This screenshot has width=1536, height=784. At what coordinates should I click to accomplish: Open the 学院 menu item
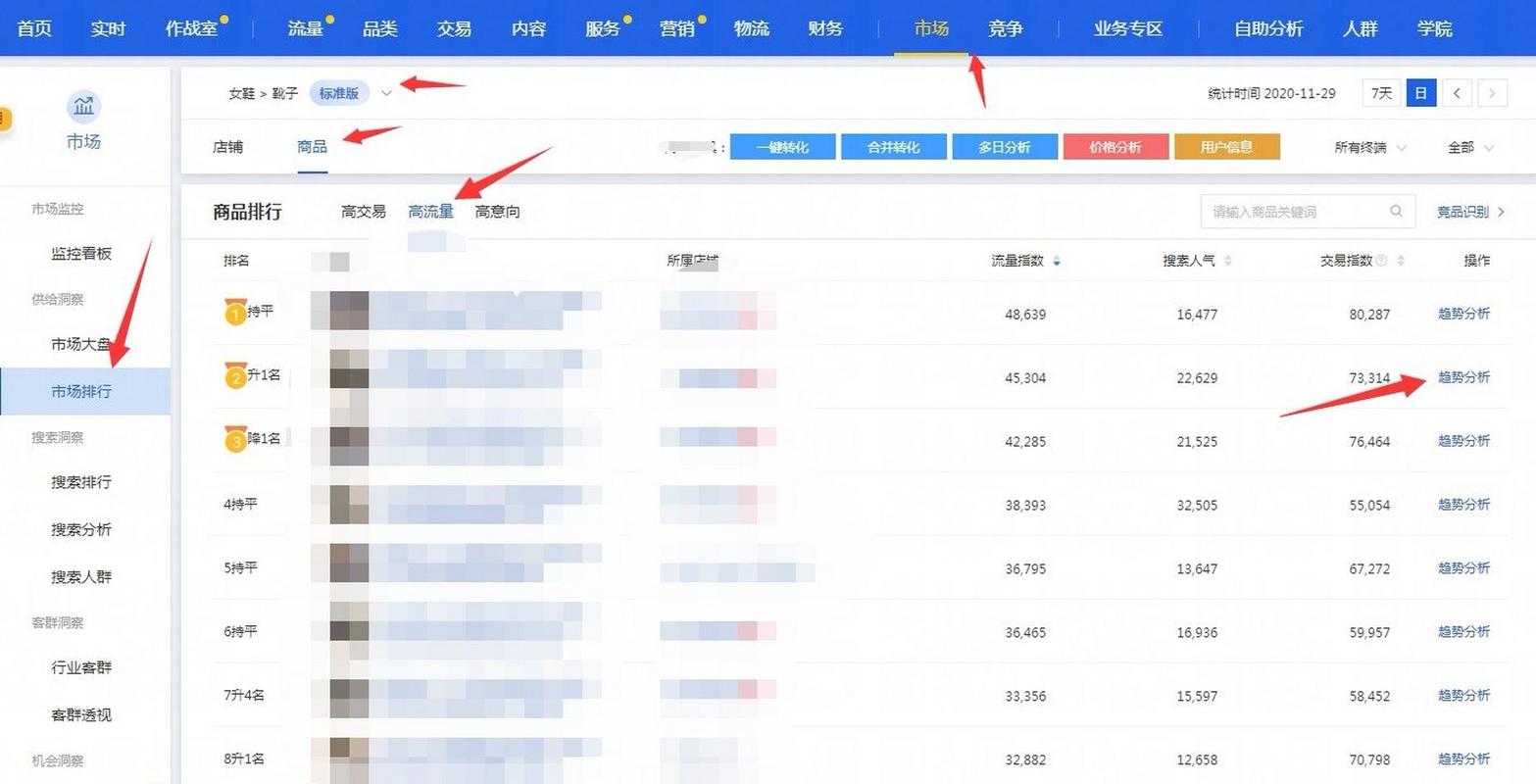point(1435,28)
